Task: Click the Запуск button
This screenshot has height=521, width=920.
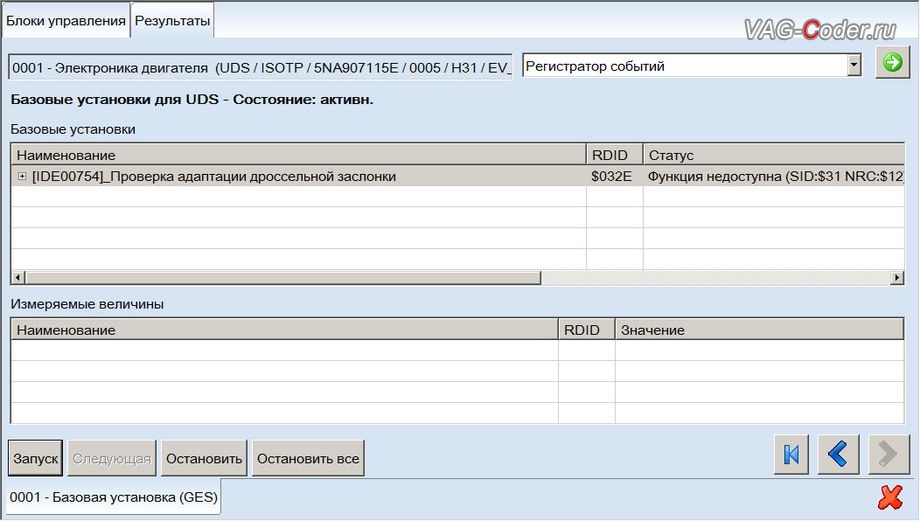Action: point(35,458)
